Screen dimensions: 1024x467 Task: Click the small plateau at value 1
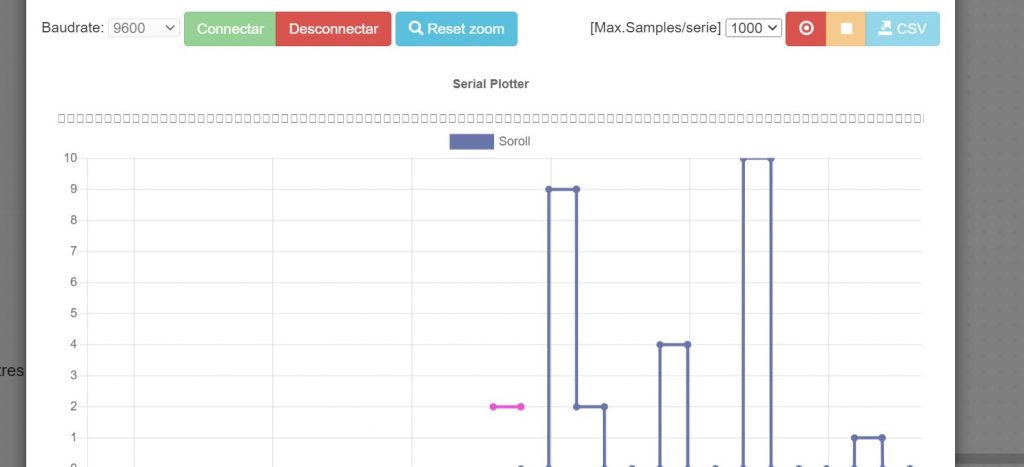pos(868,437)
